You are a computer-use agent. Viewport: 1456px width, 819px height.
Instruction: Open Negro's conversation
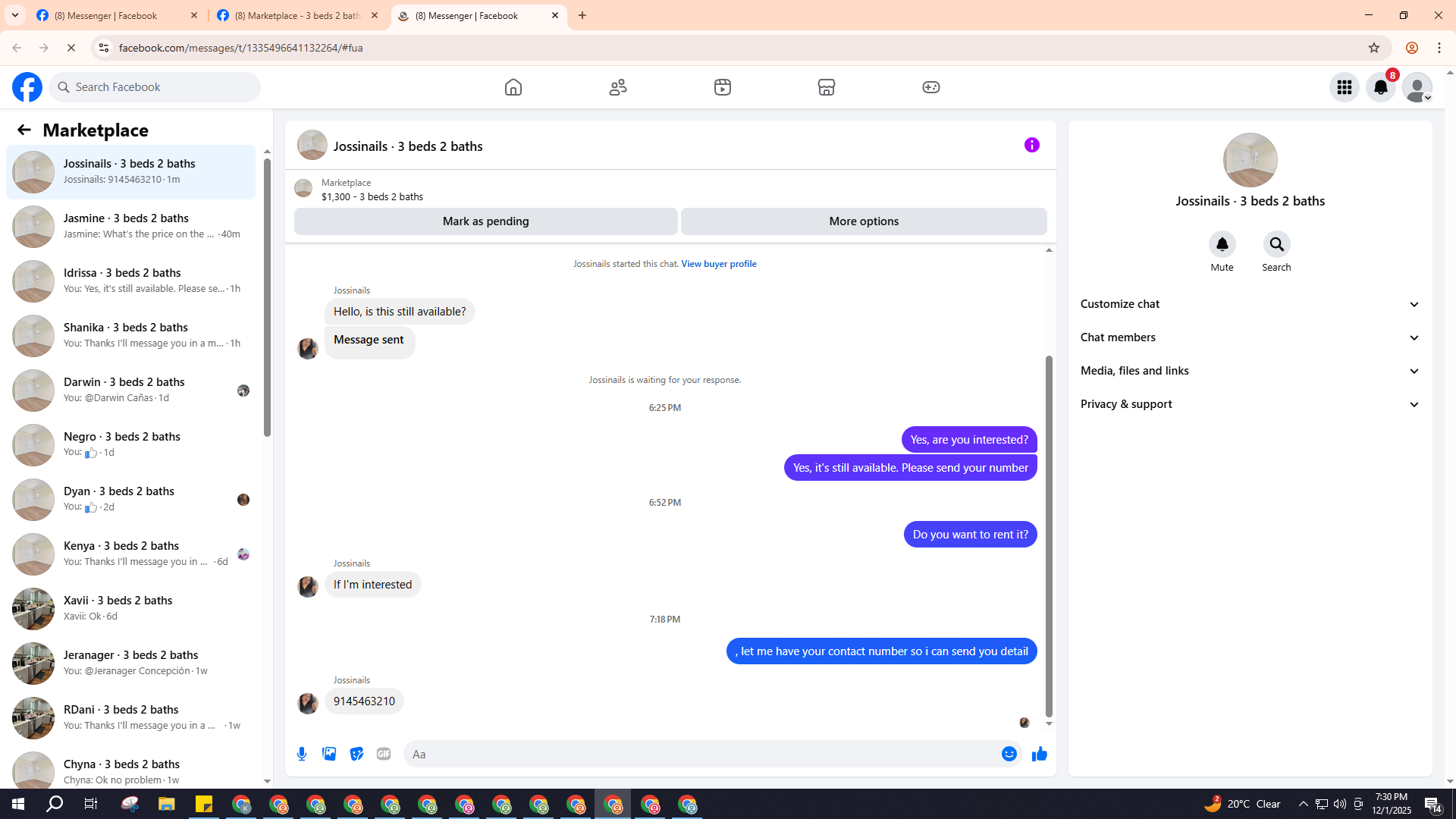tap(131, 445)
